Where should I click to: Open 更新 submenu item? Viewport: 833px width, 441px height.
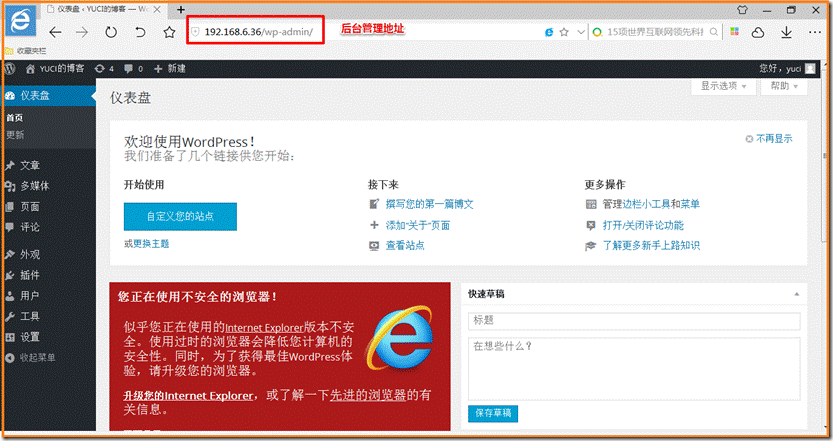15,135
